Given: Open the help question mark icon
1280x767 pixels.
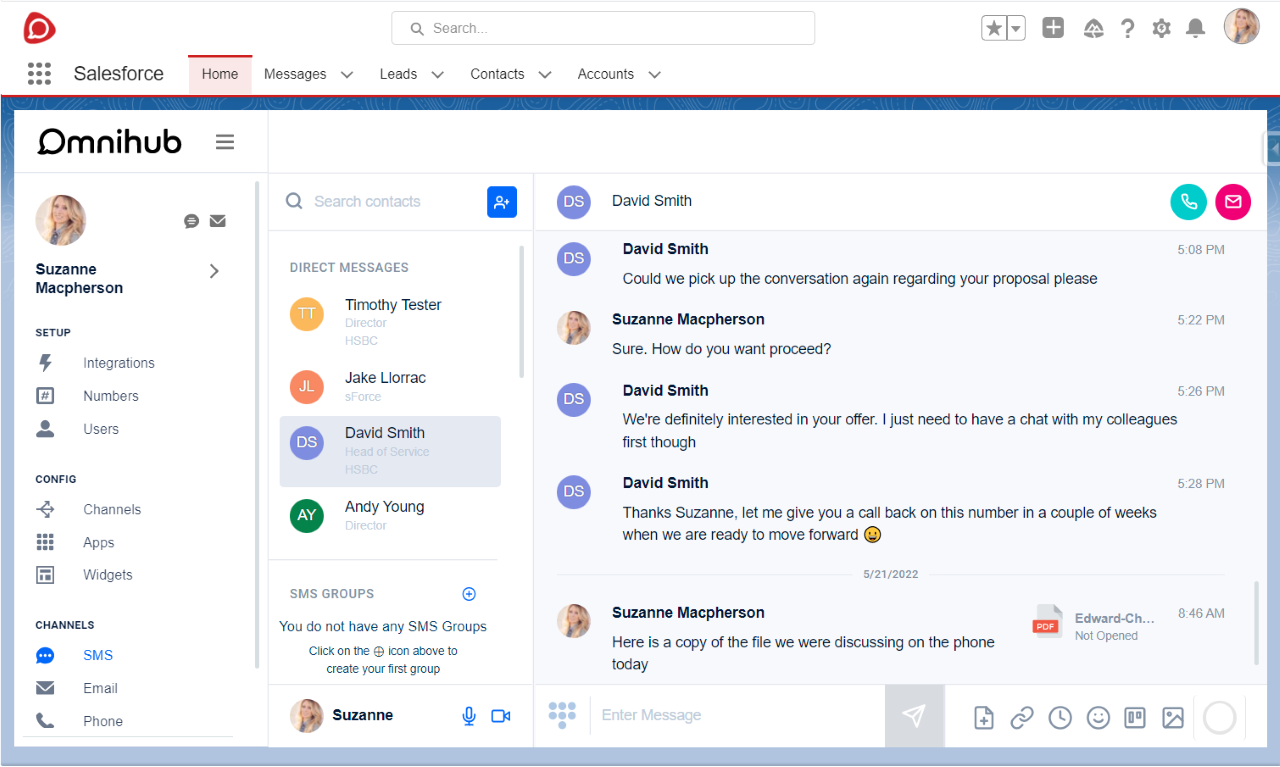Looking at the screenshot, I should [x=1128, y=28].
